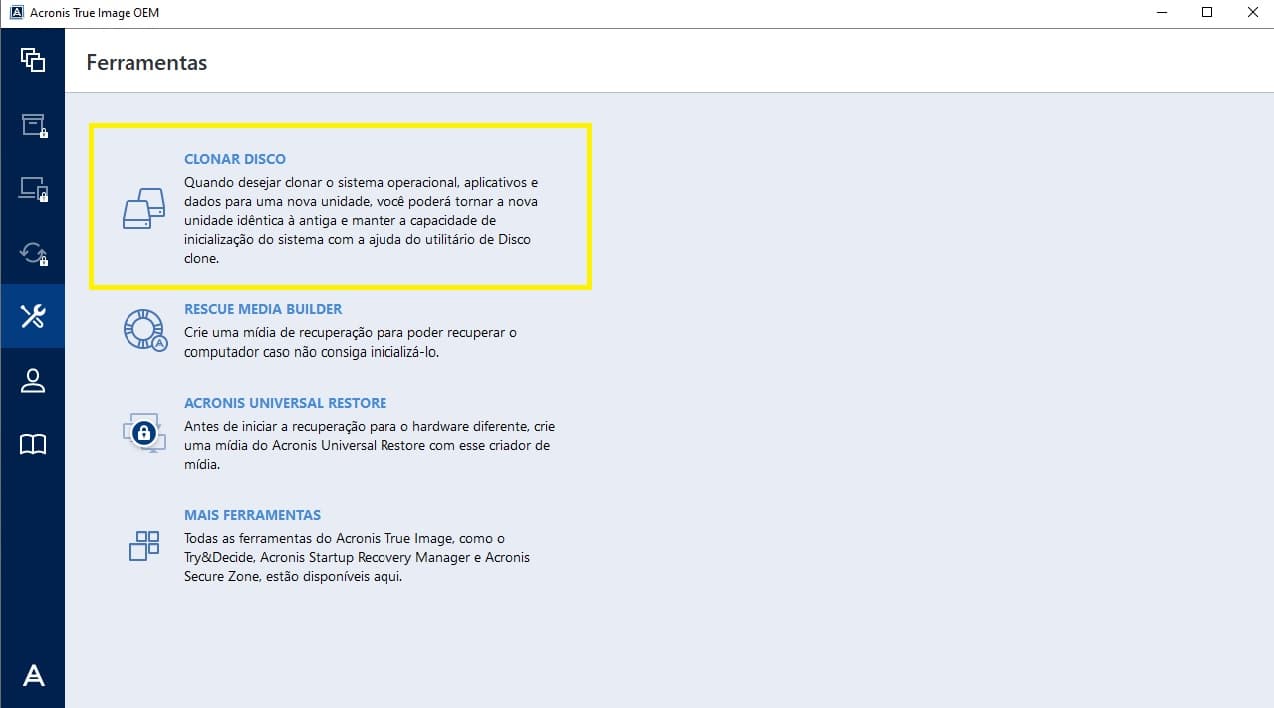The image size is (1274, 708).
Task: Close the Acronis True Image window
Action: (x=1251, y=13)
